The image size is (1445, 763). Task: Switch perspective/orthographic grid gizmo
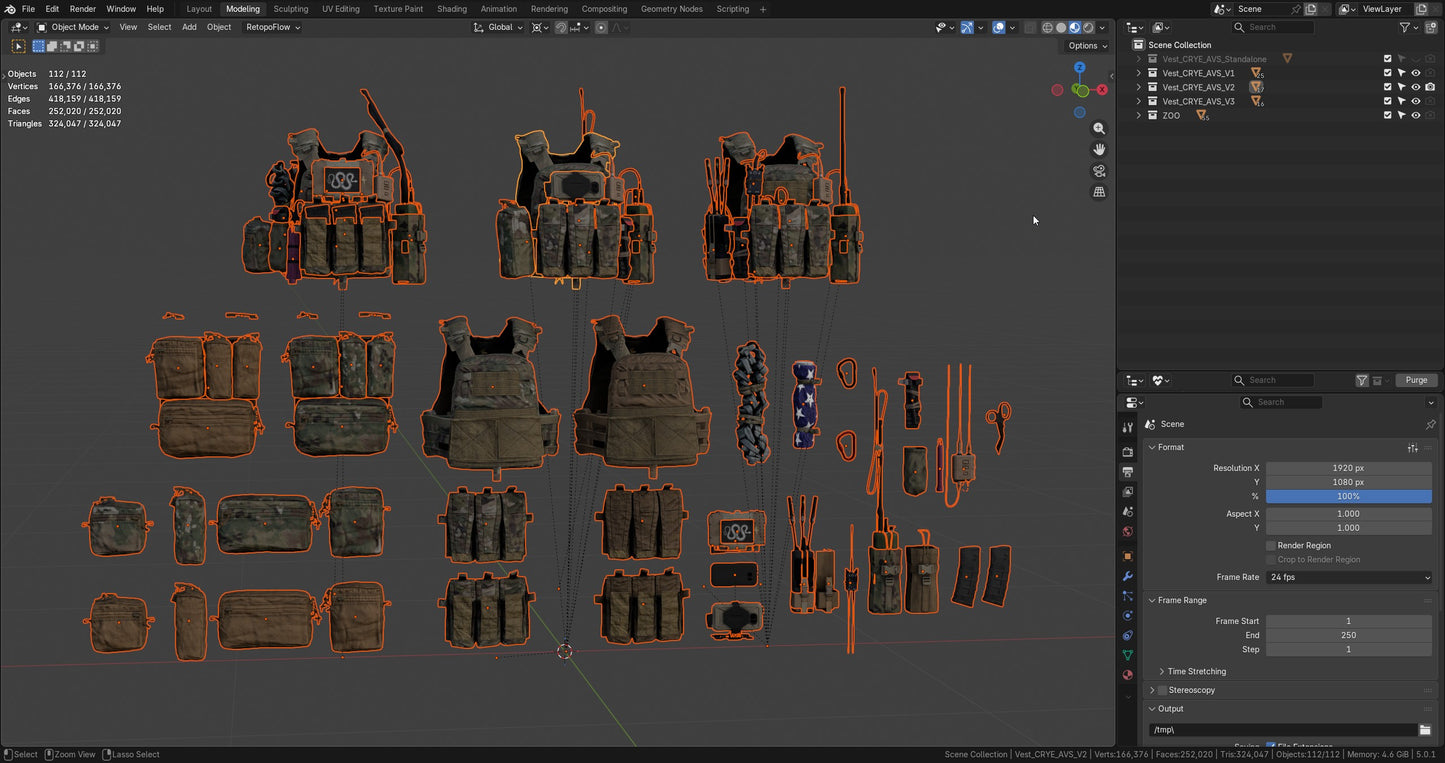[x=1099, y=192]
